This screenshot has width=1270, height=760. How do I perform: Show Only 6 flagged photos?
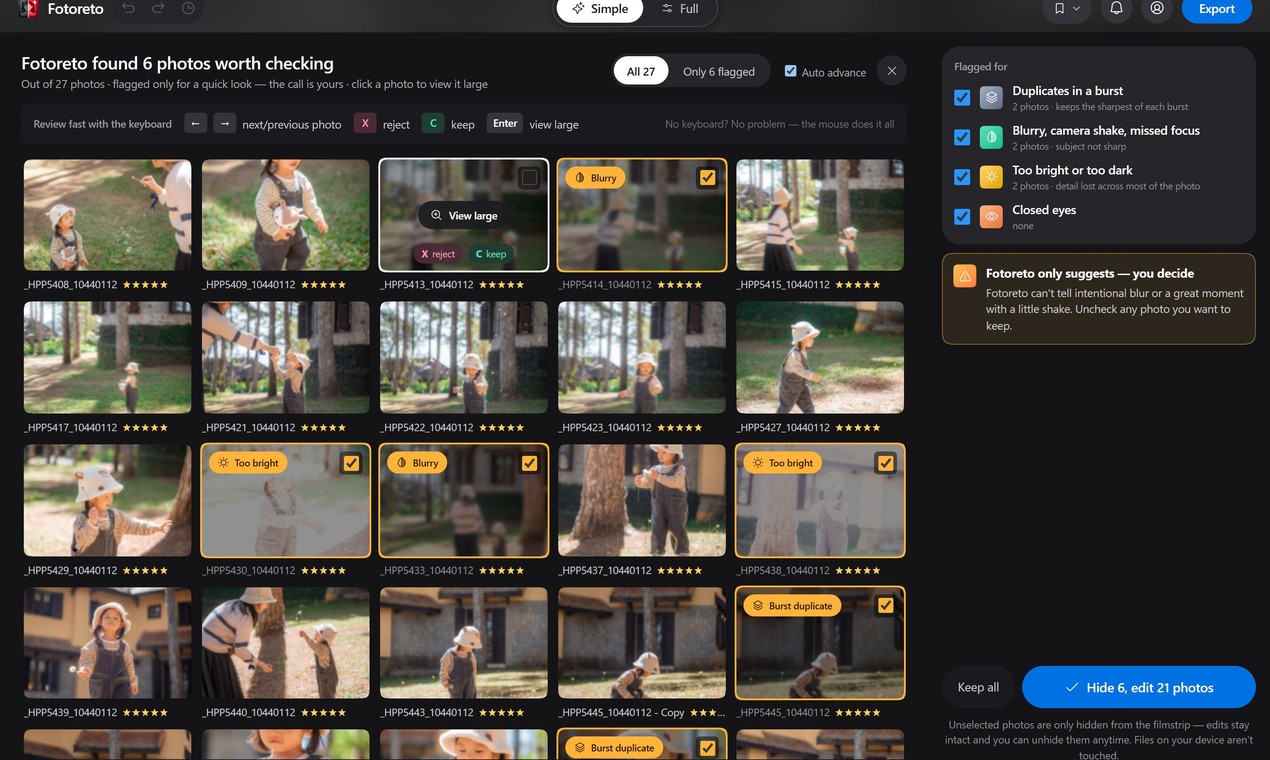click(x=719, y=71)
